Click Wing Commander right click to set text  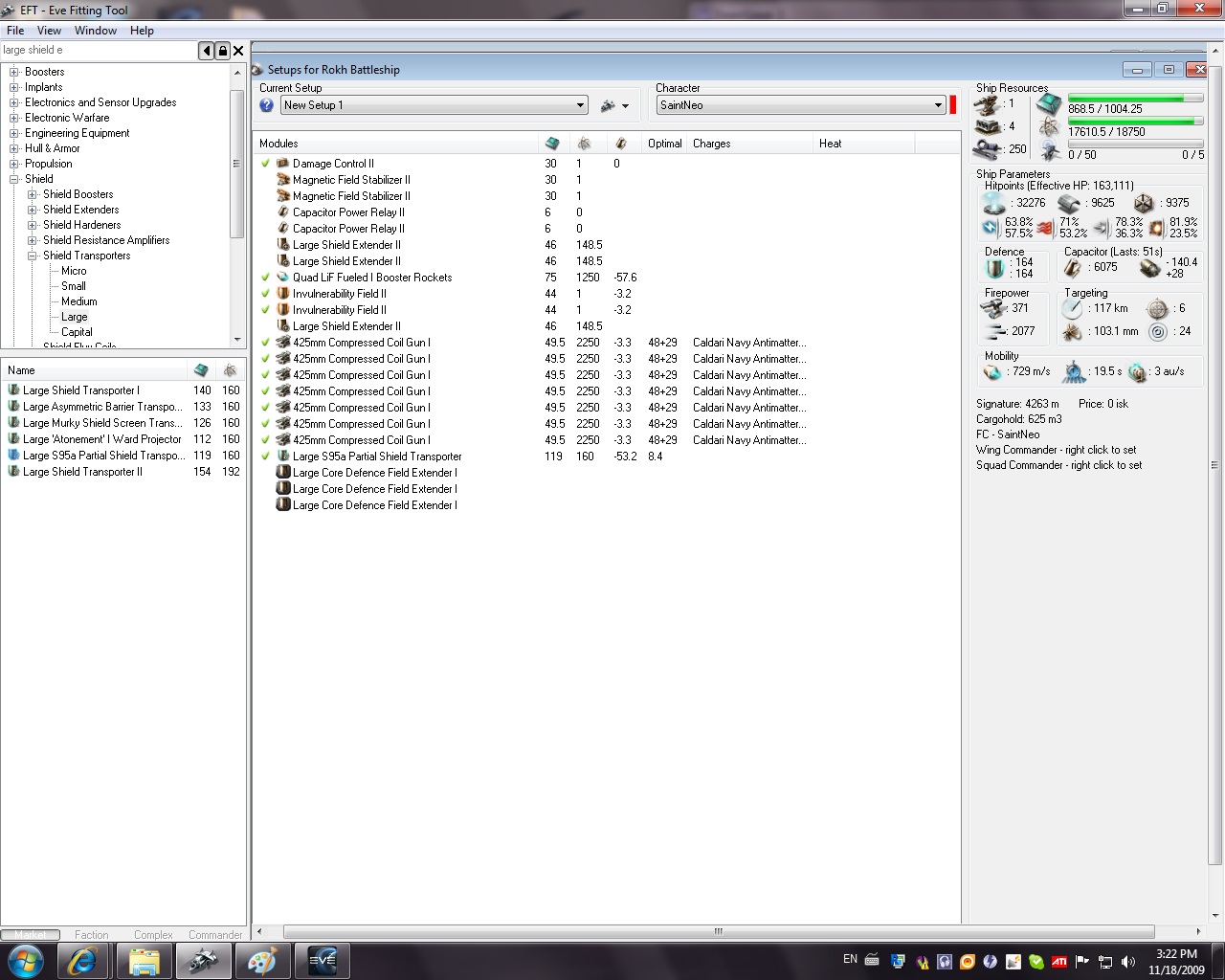point(1056,450)
